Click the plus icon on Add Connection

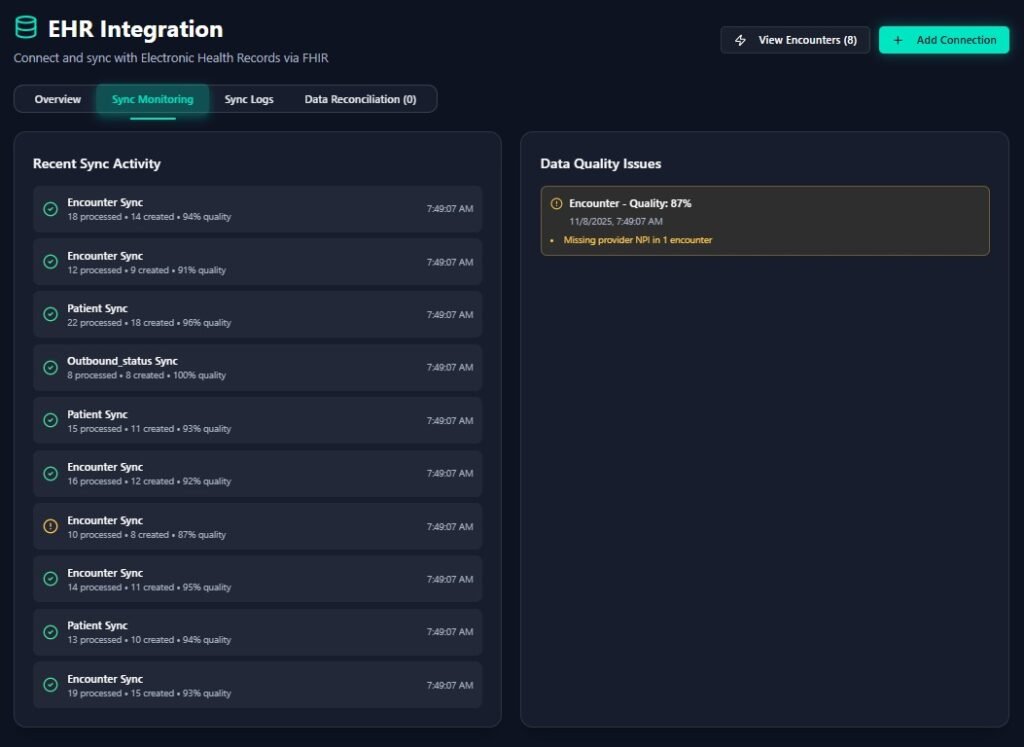[x=898, y=40]
